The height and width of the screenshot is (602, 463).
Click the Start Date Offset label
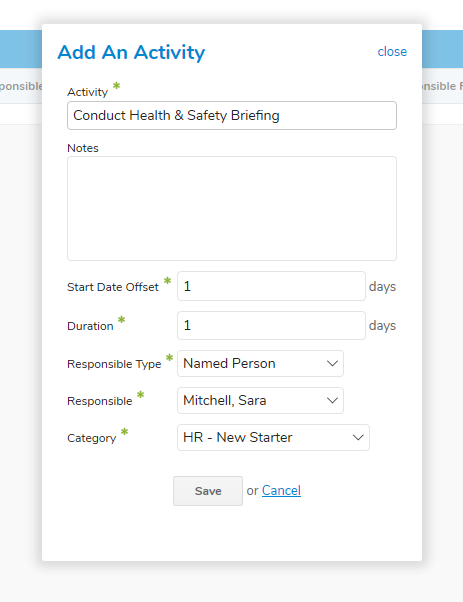[x=113, y=287]
